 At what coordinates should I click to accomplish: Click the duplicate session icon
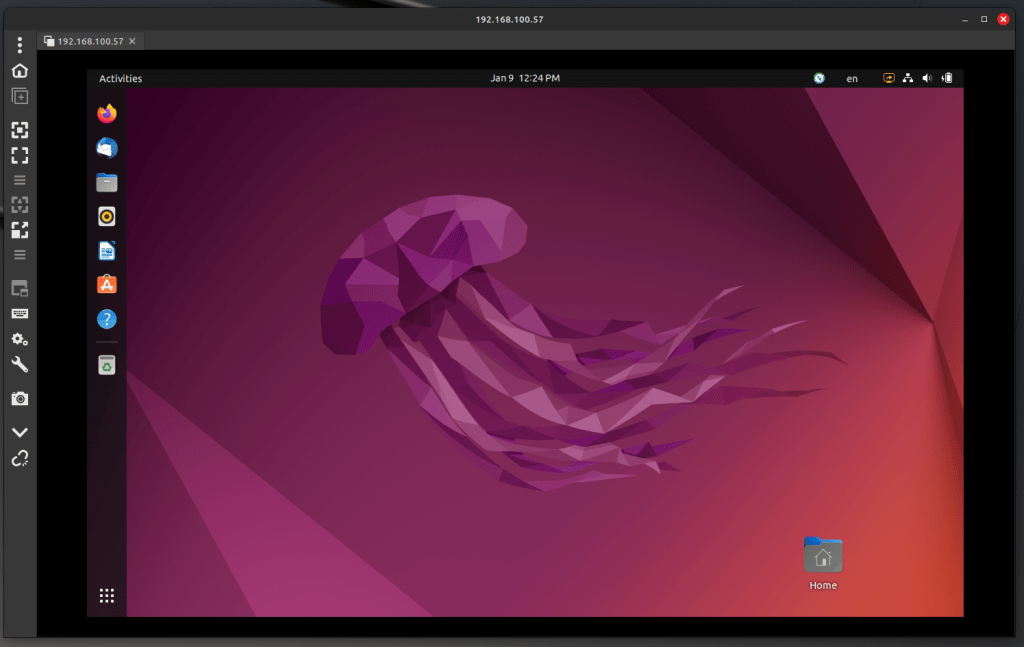coord(19,96)
